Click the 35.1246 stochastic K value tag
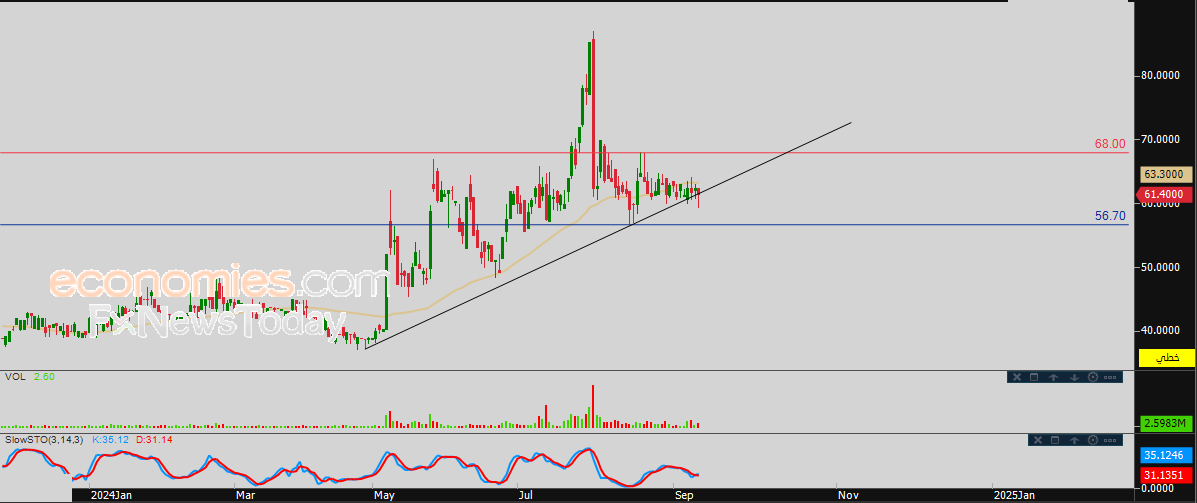 [1167, 456]
